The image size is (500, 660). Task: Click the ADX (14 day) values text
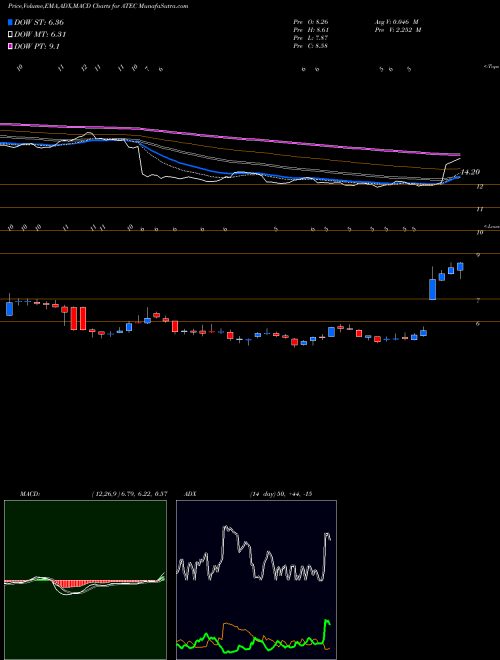281,494
